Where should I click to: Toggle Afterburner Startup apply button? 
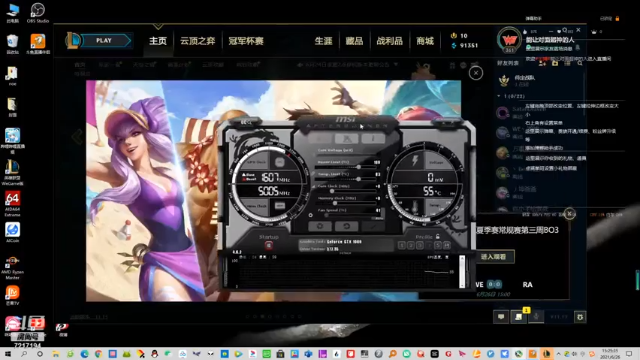click(269, 245)
